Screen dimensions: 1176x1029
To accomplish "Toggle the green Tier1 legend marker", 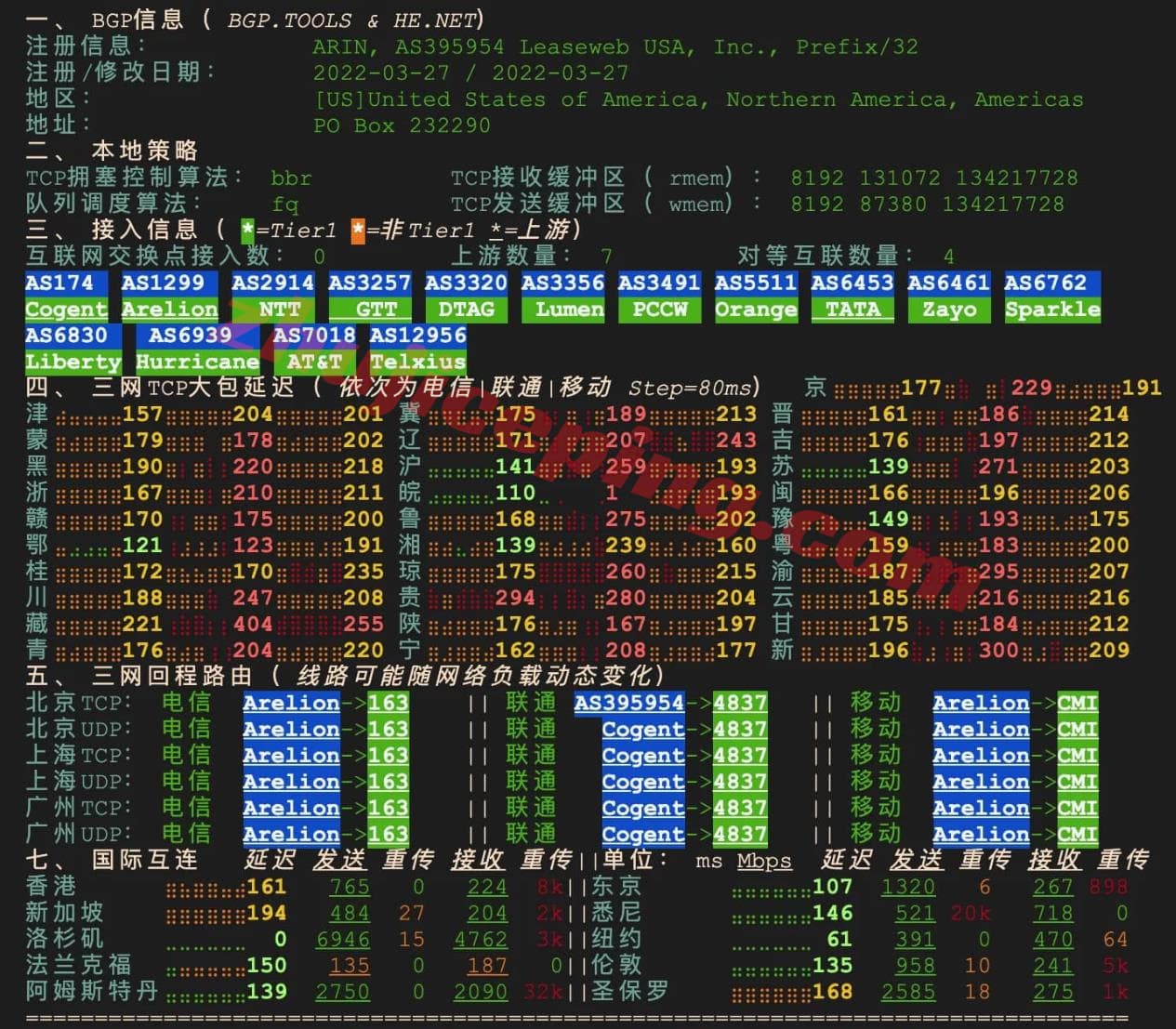I will (x=245, y=230).
